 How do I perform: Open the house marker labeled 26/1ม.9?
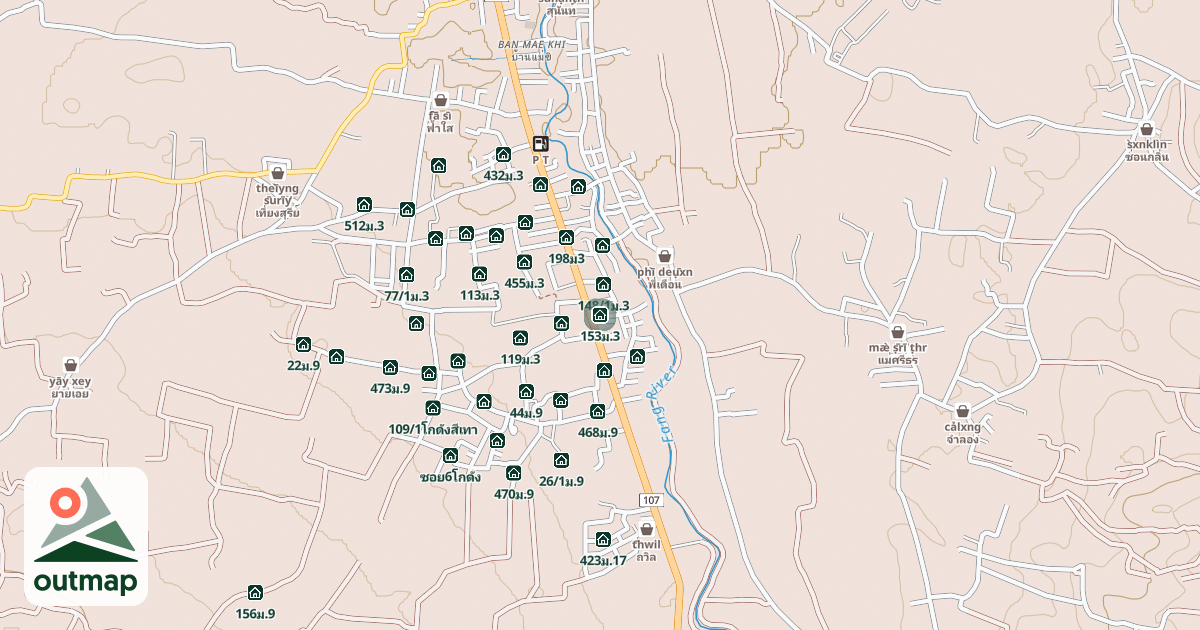(561, 460)
